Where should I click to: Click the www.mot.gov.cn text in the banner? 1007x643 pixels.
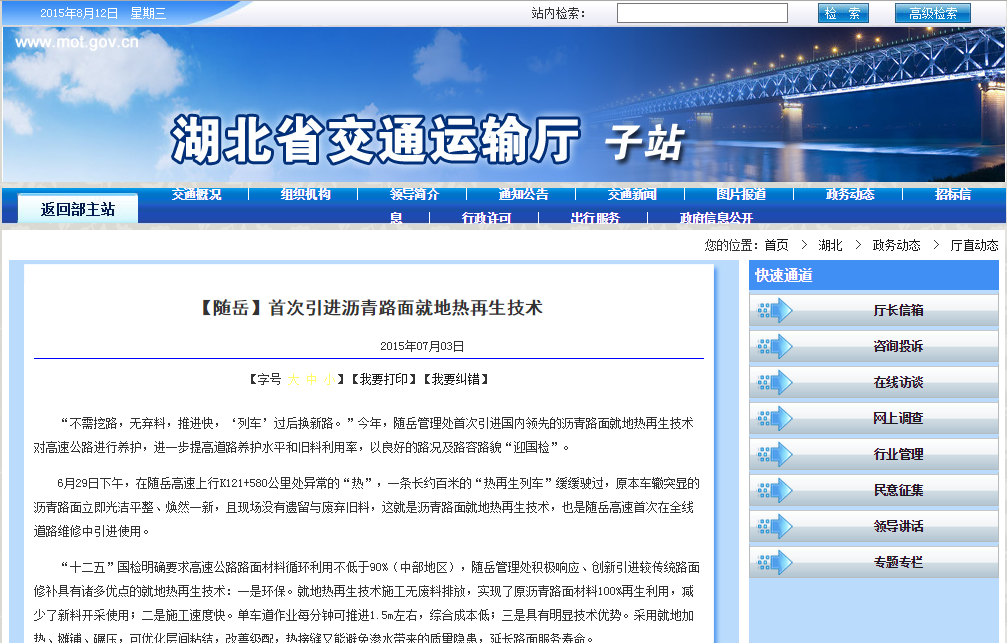pyautogui.click(x=77, y=42)
